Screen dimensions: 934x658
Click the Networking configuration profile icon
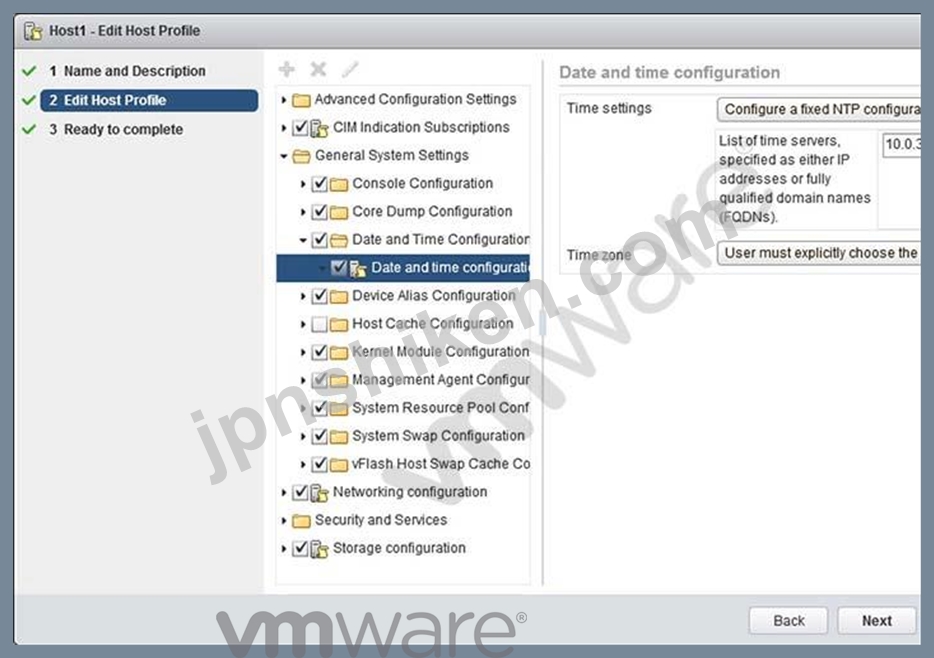pyautogui.click(x=320, y=493)
